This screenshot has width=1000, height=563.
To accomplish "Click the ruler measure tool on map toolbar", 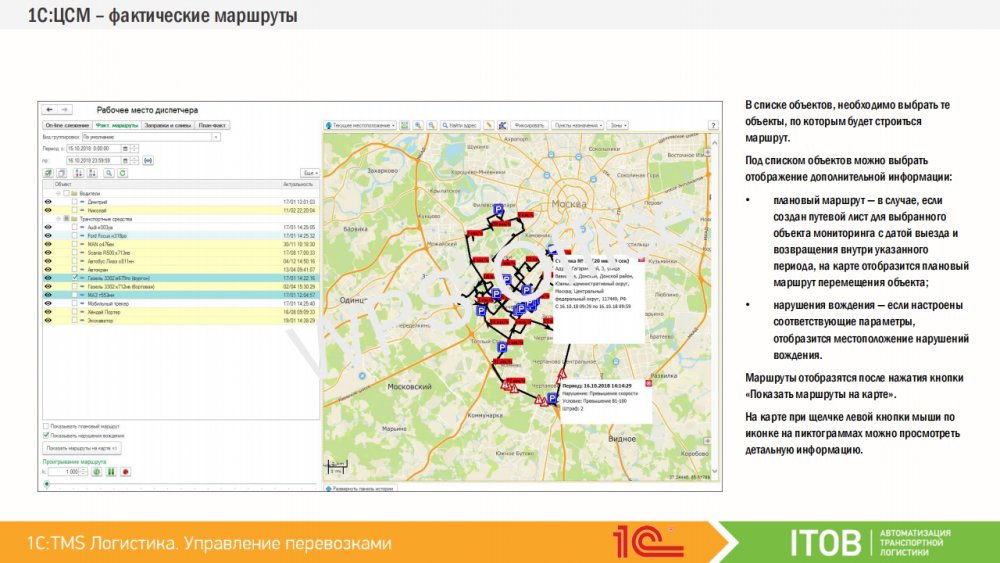I will coord(489,126).
